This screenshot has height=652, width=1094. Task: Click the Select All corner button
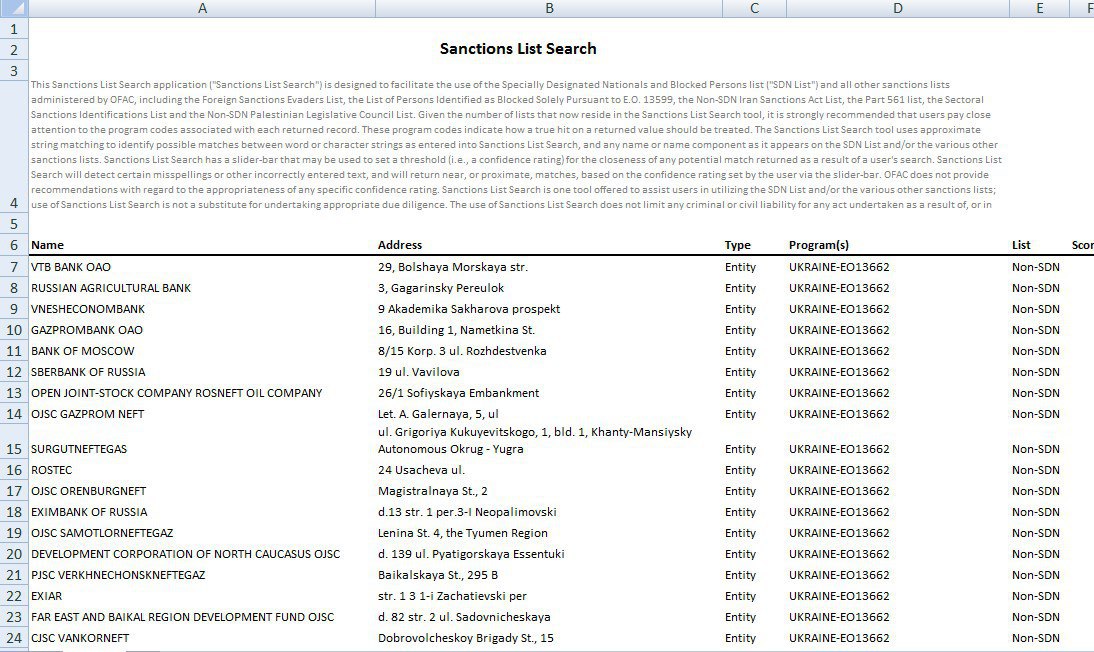coord(14,8)
